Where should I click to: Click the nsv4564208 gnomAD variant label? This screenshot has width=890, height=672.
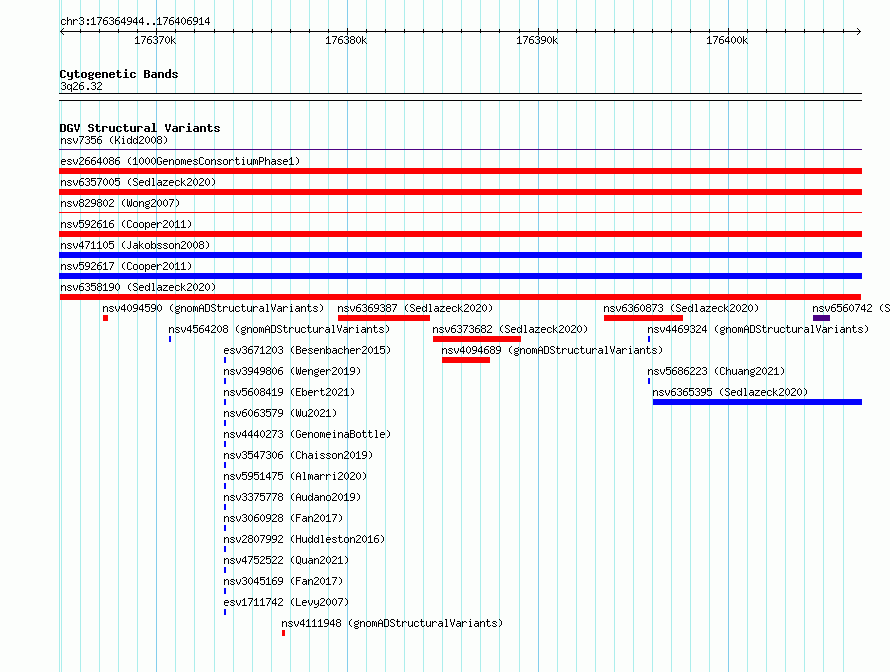pyautogui.click(x=279, y=329)
